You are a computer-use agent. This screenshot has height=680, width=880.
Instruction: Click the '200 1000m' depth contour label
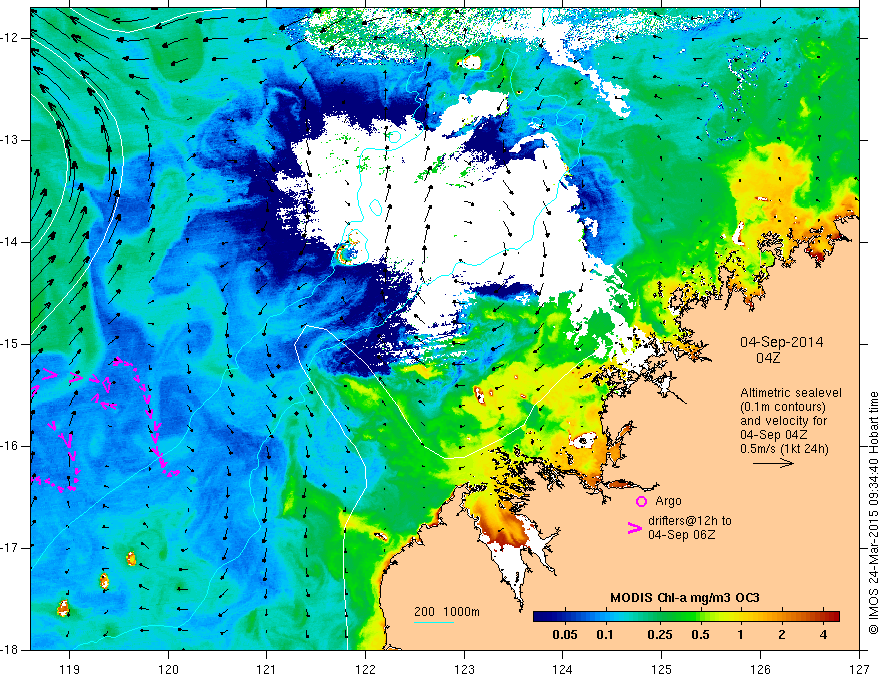click(447, 612)
